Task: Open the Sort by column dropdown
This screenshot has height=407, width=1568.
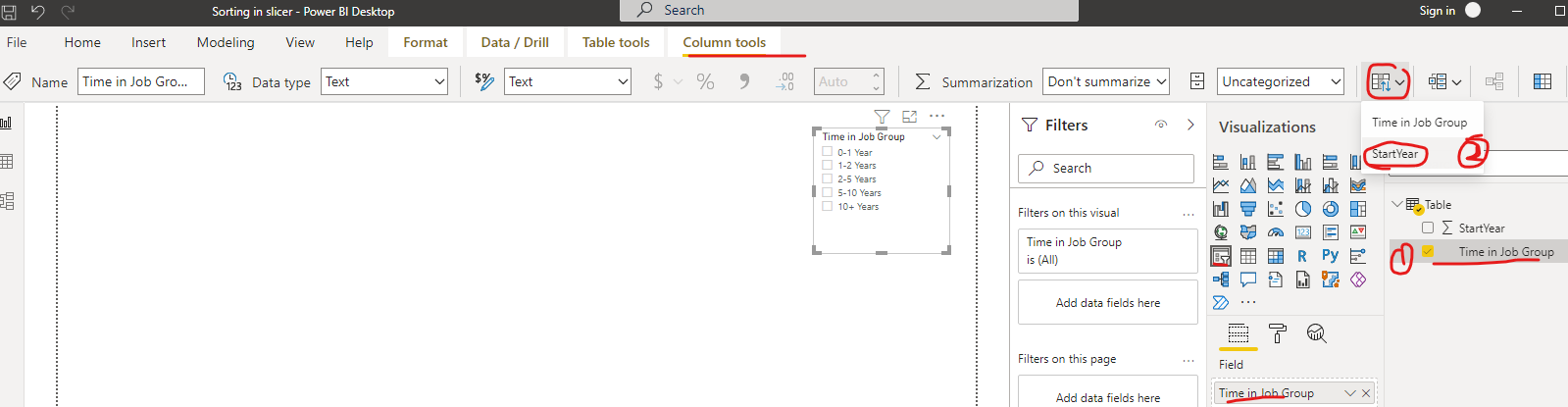Action: point(1388,81)
